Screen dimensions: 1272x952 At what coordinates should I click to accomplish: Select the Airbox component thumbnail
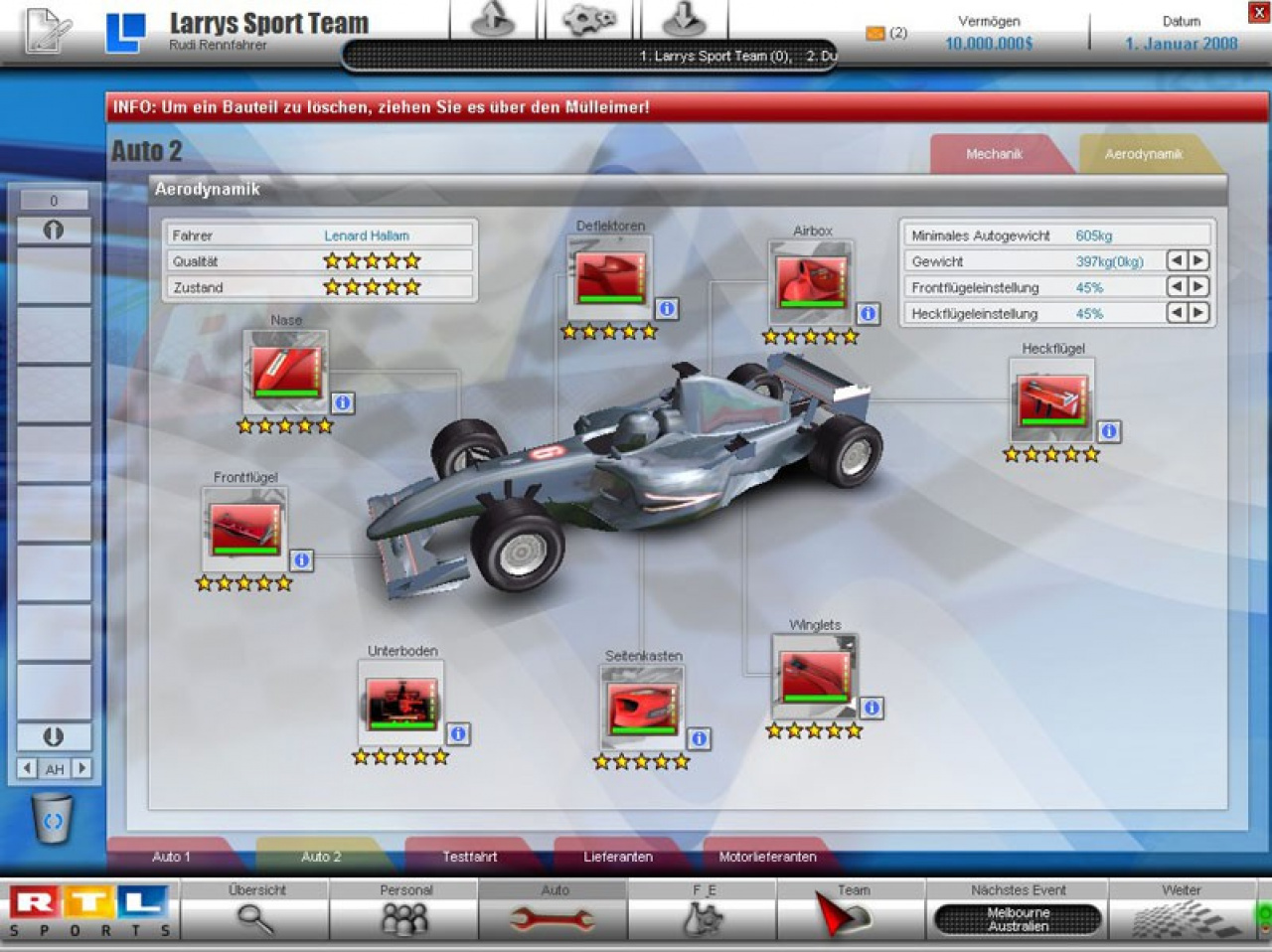811,282
